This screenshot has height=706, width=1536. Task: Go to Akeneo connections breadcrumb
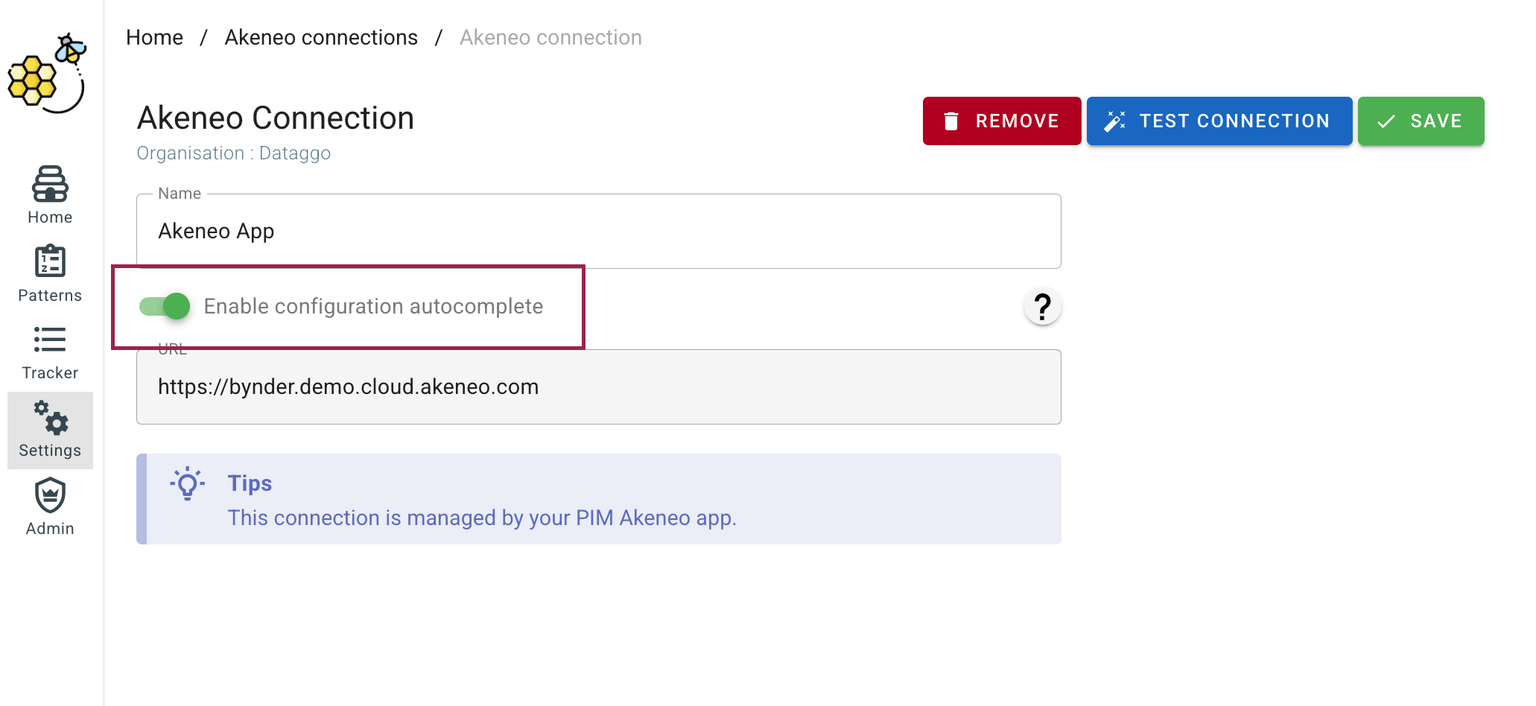point(321,38)
